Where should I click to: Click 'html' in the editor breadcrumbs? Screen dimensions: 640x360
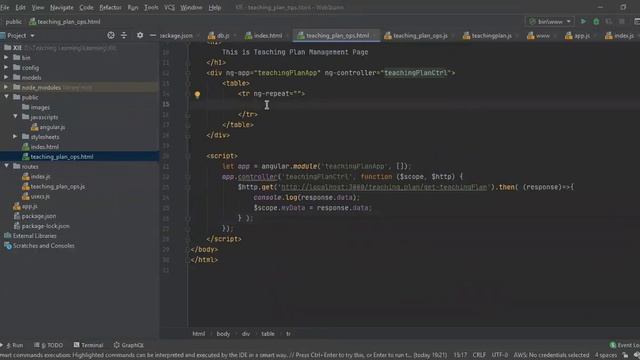pyautogui.click(x=199, y=334)
